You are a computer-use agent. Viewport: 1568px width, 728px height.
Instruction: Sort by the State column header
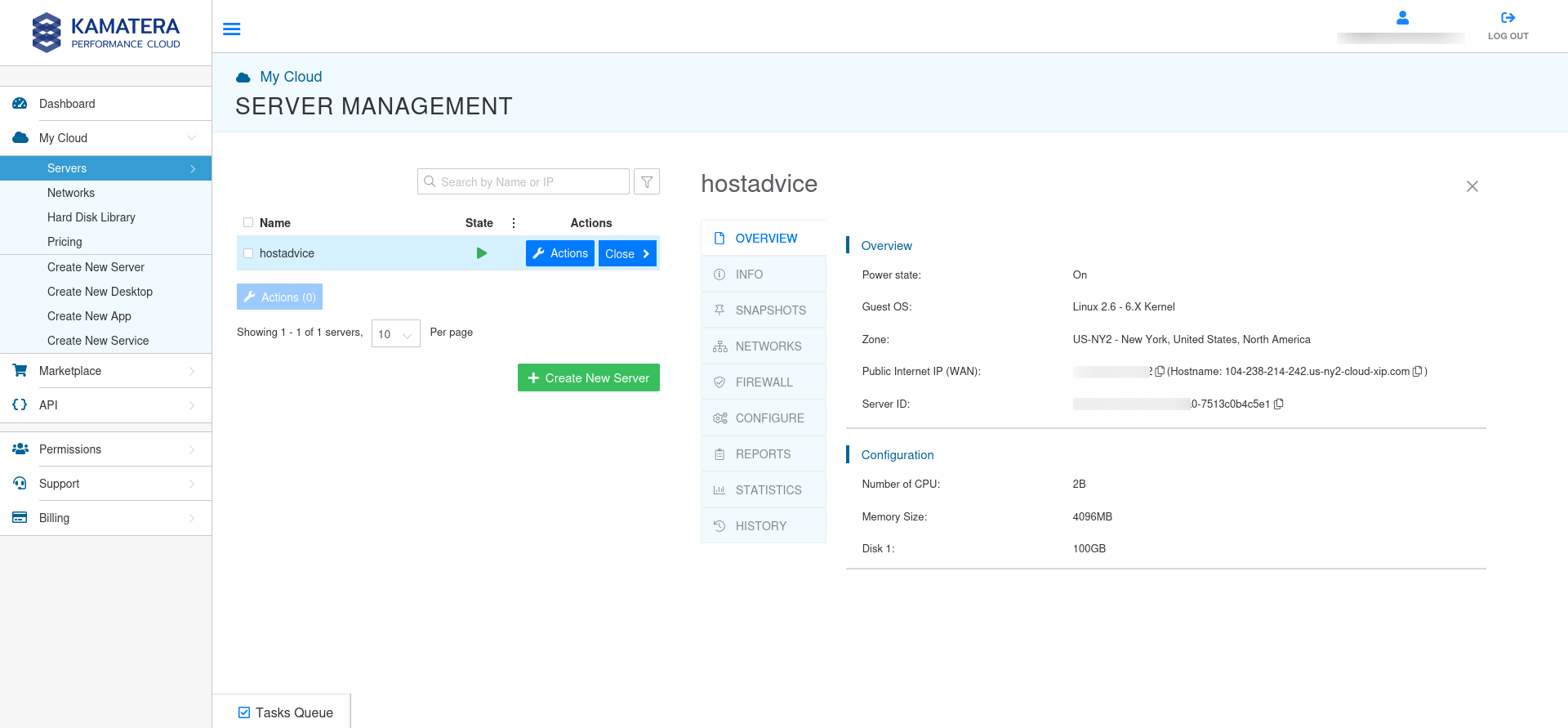(x=479, y=223)
